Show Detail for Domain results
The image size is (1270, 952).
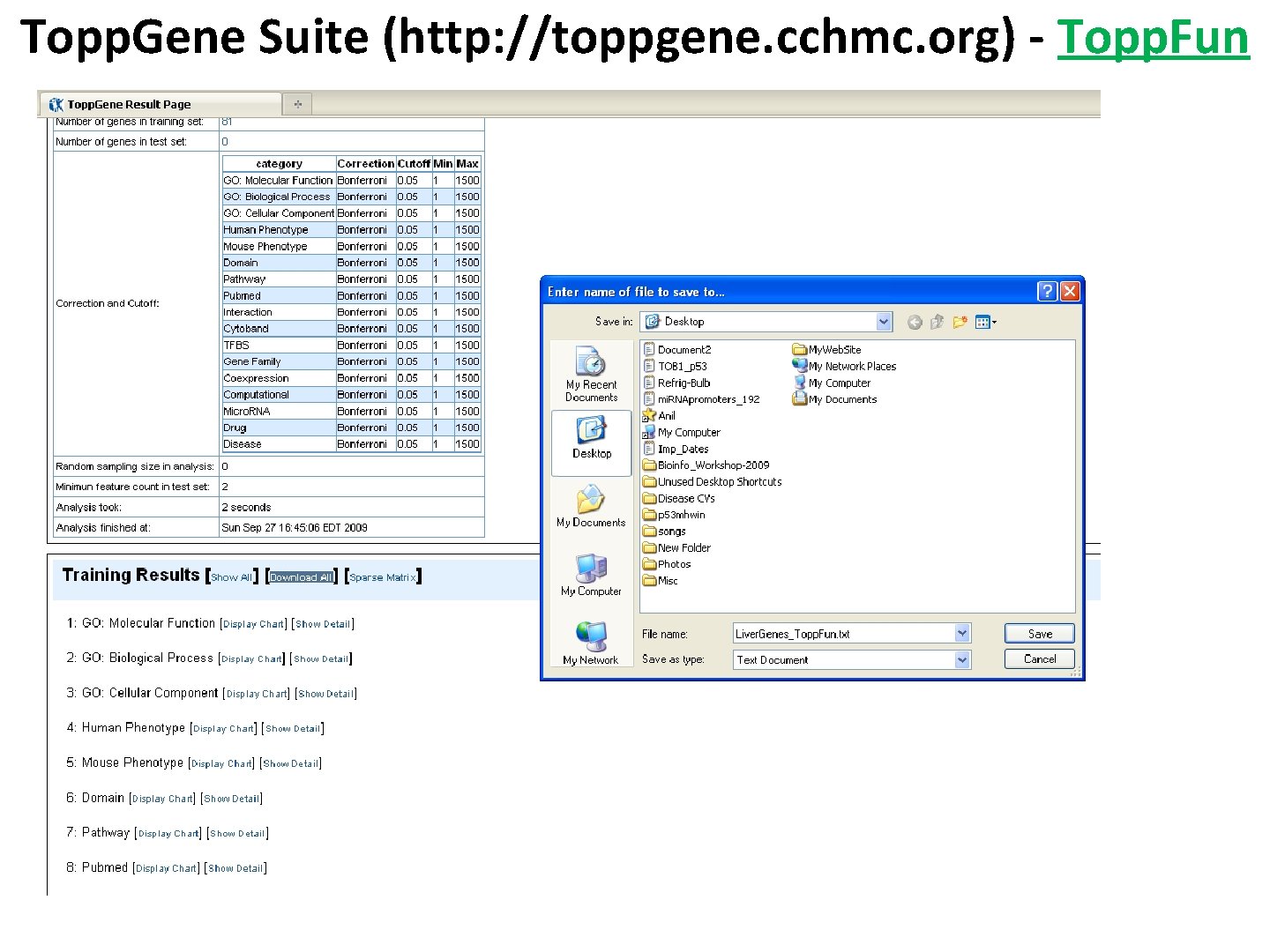point(232,799)
